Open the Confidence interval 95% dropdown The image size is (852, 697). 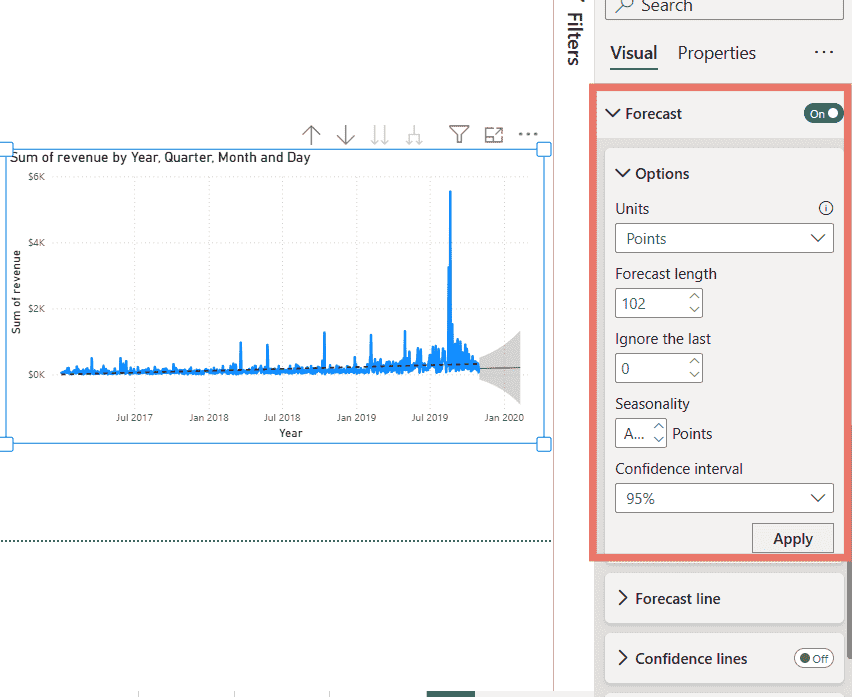[724, 498]
